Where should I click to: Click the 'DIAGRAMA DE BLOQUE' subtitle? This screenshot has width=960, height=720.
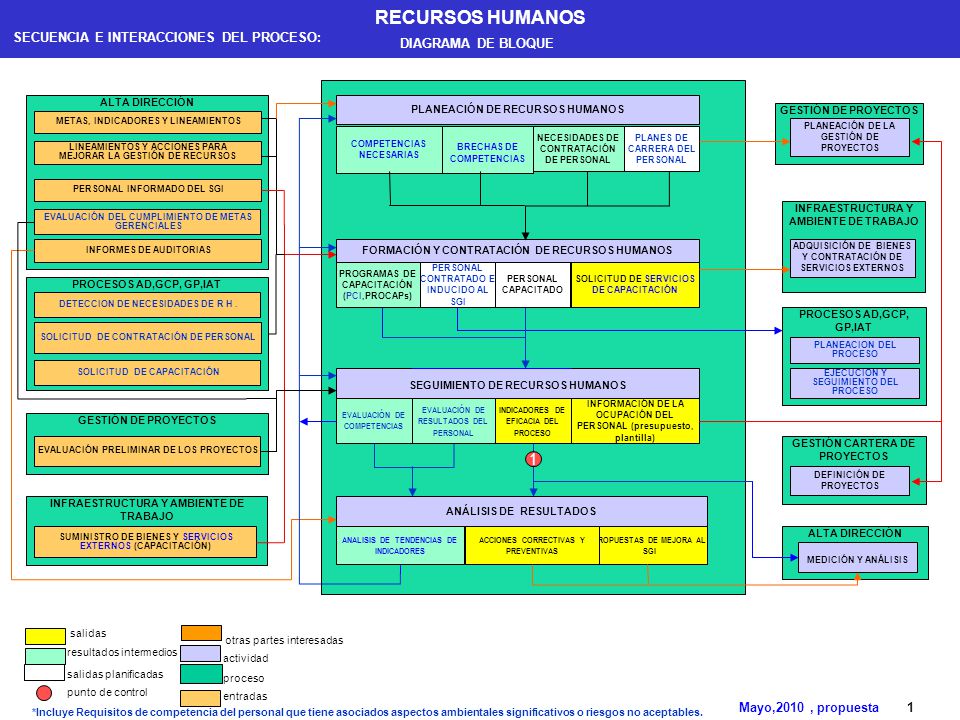[x=477, y=43]
